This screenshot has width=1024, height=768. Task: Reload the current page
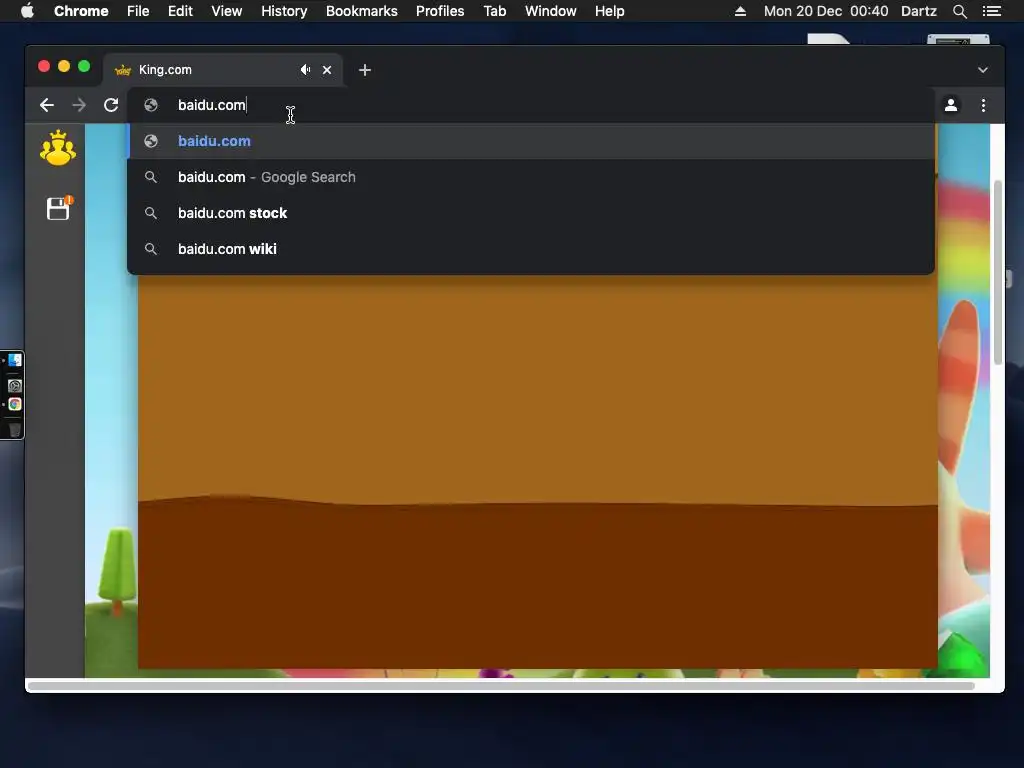point(111,105)
